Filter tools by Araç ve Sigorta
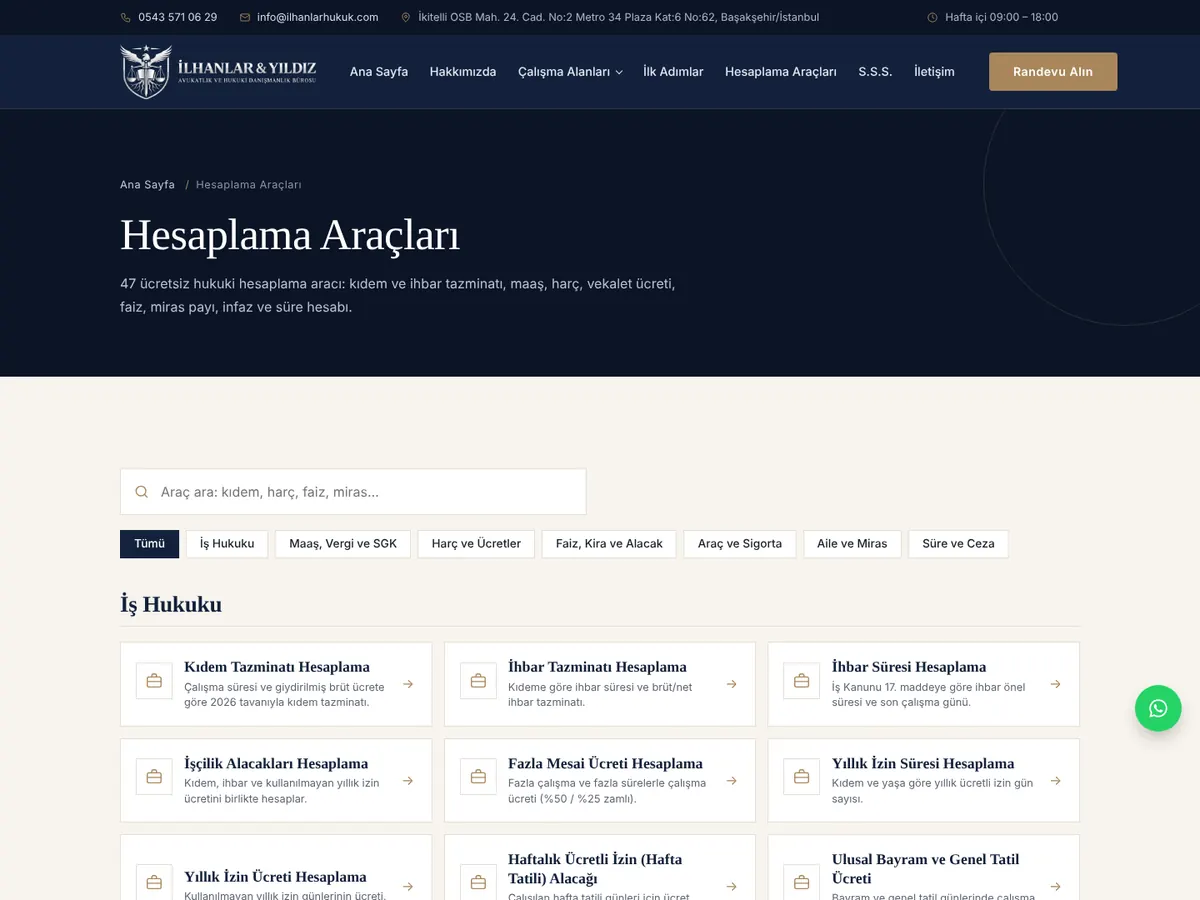Image resolution: width=1200 pixels, height=900 pixels. pos(740,544)
